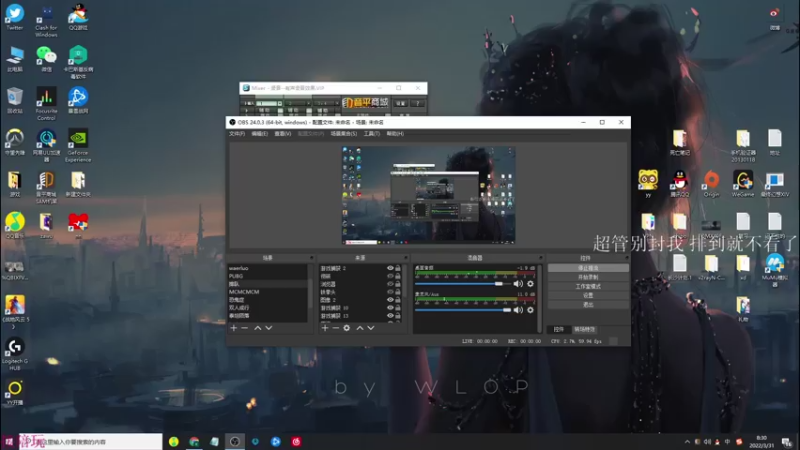Click 退出 button in OBS controls
Screen dimensions: 800x450
click(x=588, y=305)
